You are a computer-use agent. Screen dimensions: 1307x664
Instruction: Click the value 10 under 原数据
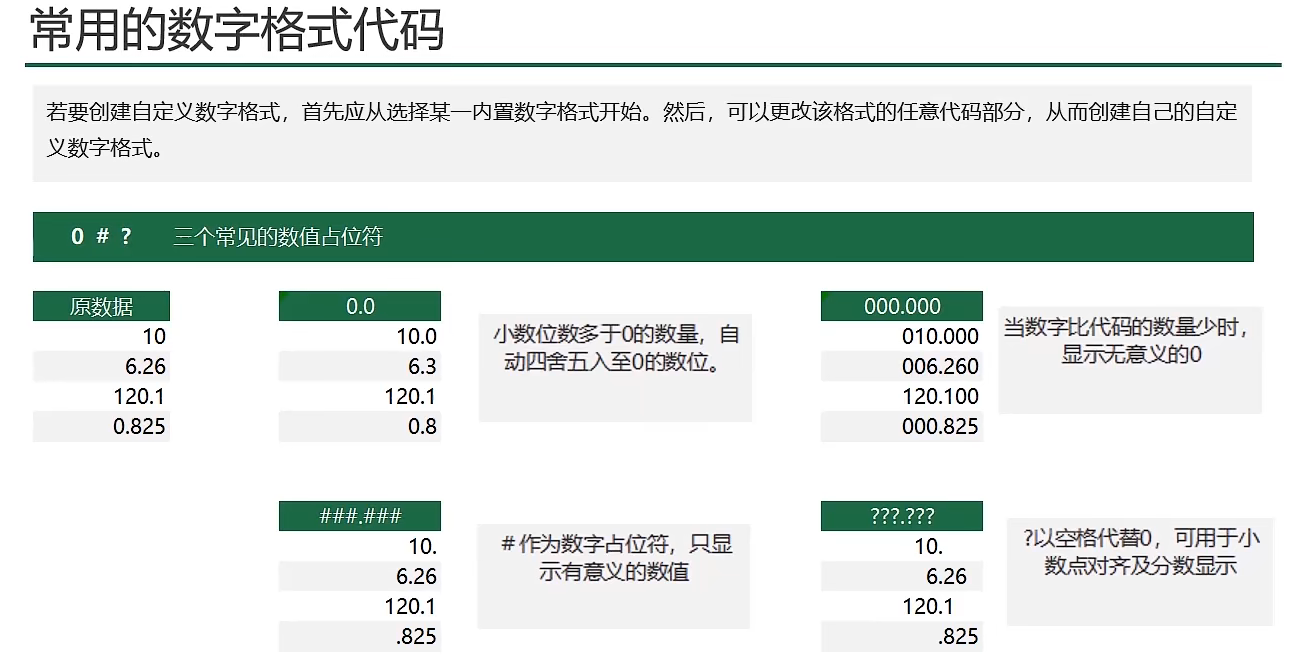(101, 336)
